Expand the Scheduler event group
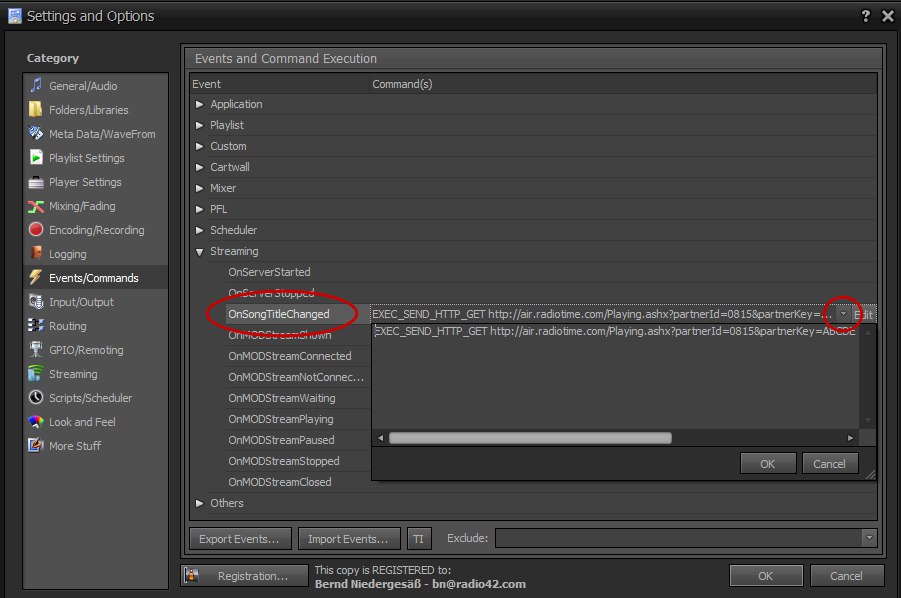Image resolution: width=901 pixels, height=598 pixels. (x=200, y=230)
